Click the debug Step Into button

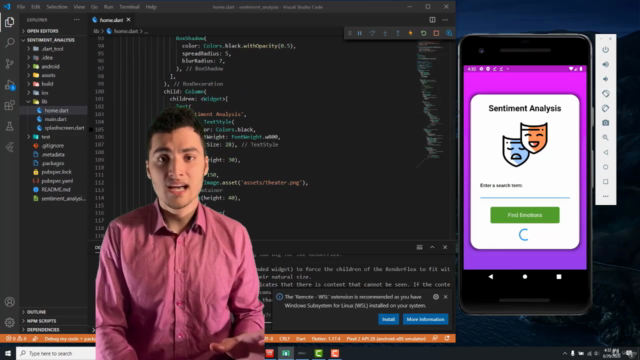pos(385,33)
